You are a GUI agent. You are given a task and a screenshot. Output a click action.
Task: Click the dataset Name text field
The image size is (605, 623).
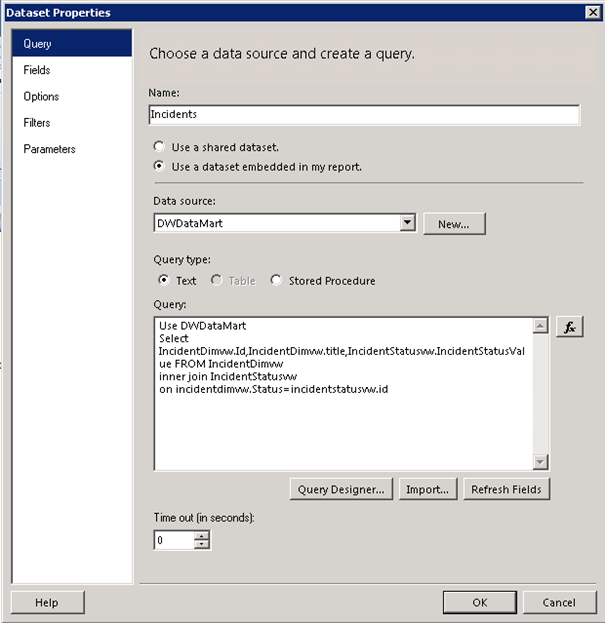(x=364, y=115)
